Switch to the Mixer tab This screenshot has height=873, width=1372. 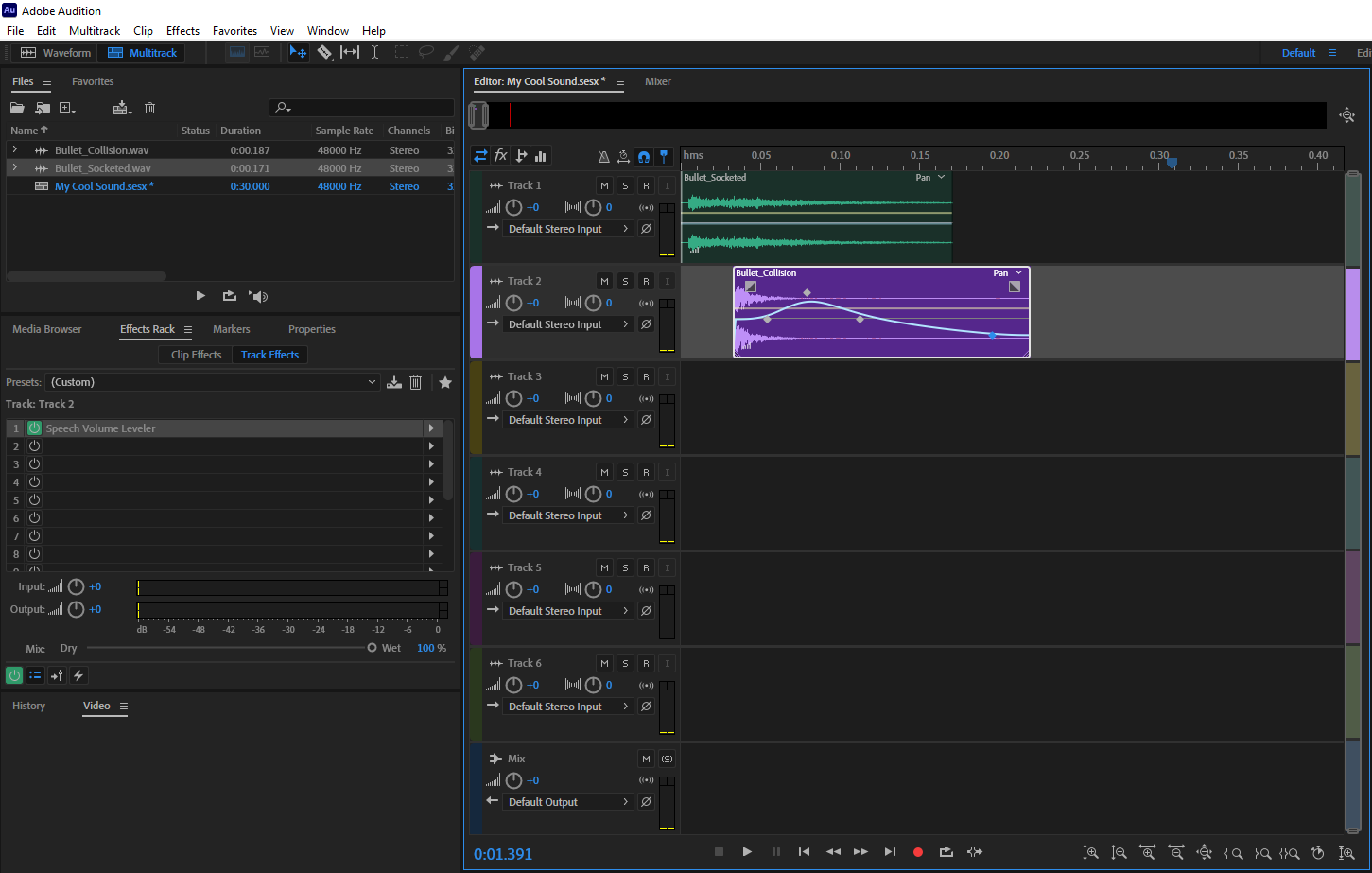[x=658, y=81]
